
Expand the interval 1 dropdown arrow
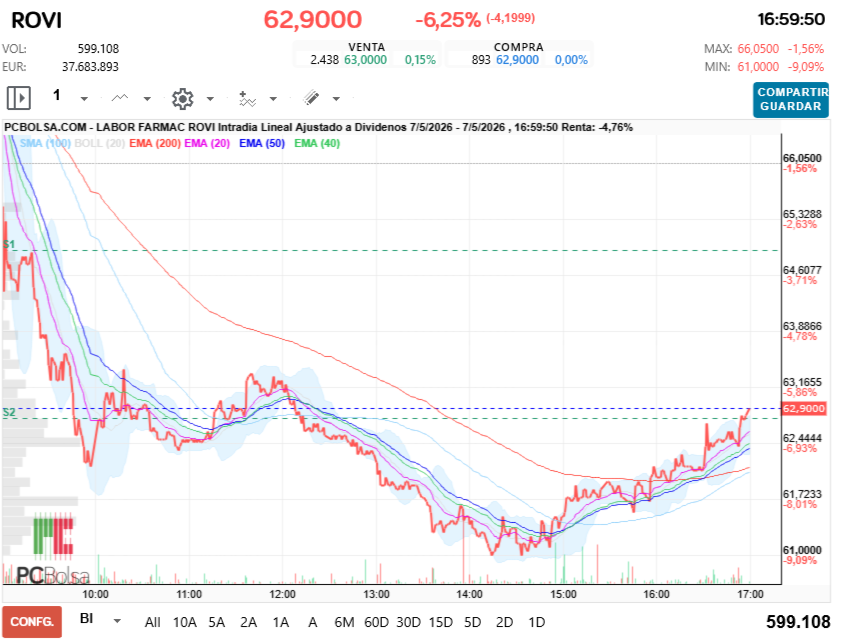84,99
